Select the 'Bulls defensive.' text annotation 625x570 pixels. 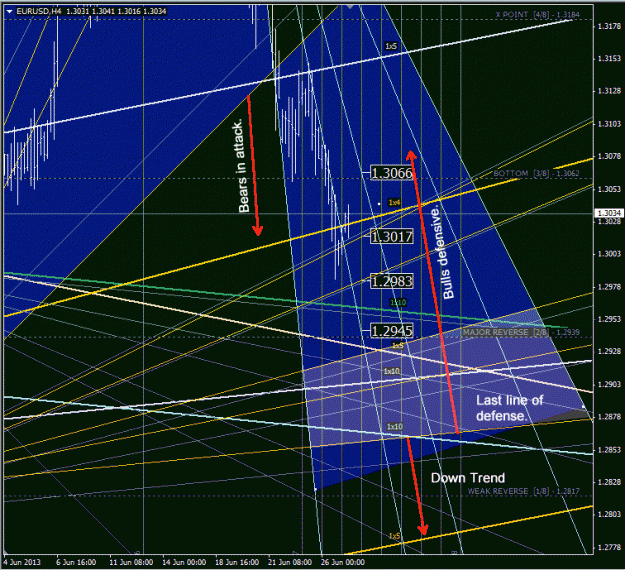click(442, 252)
